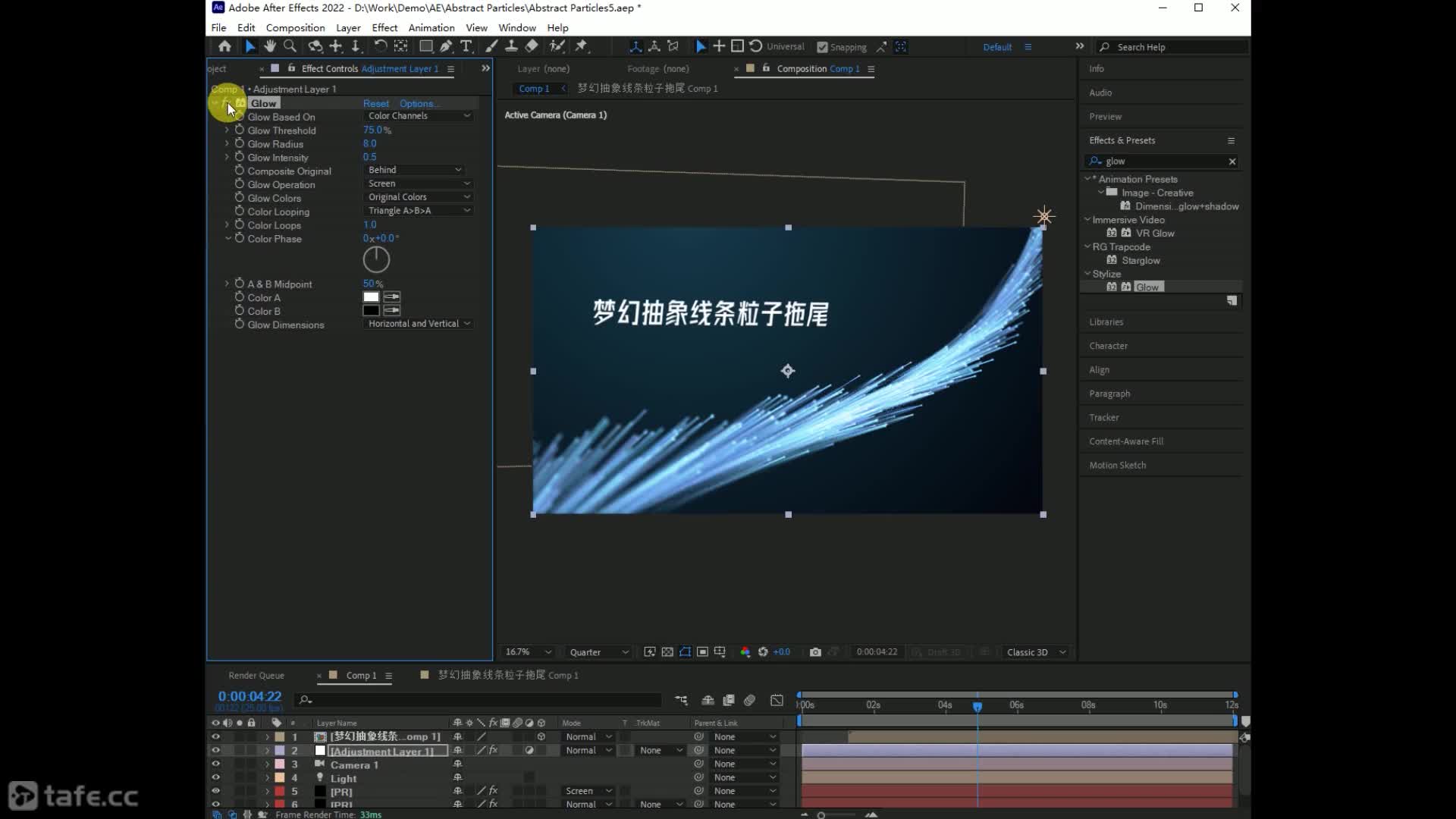The image size is (1456, 819).
Task: Clear the glow effects search
Action: (1232, 162)
